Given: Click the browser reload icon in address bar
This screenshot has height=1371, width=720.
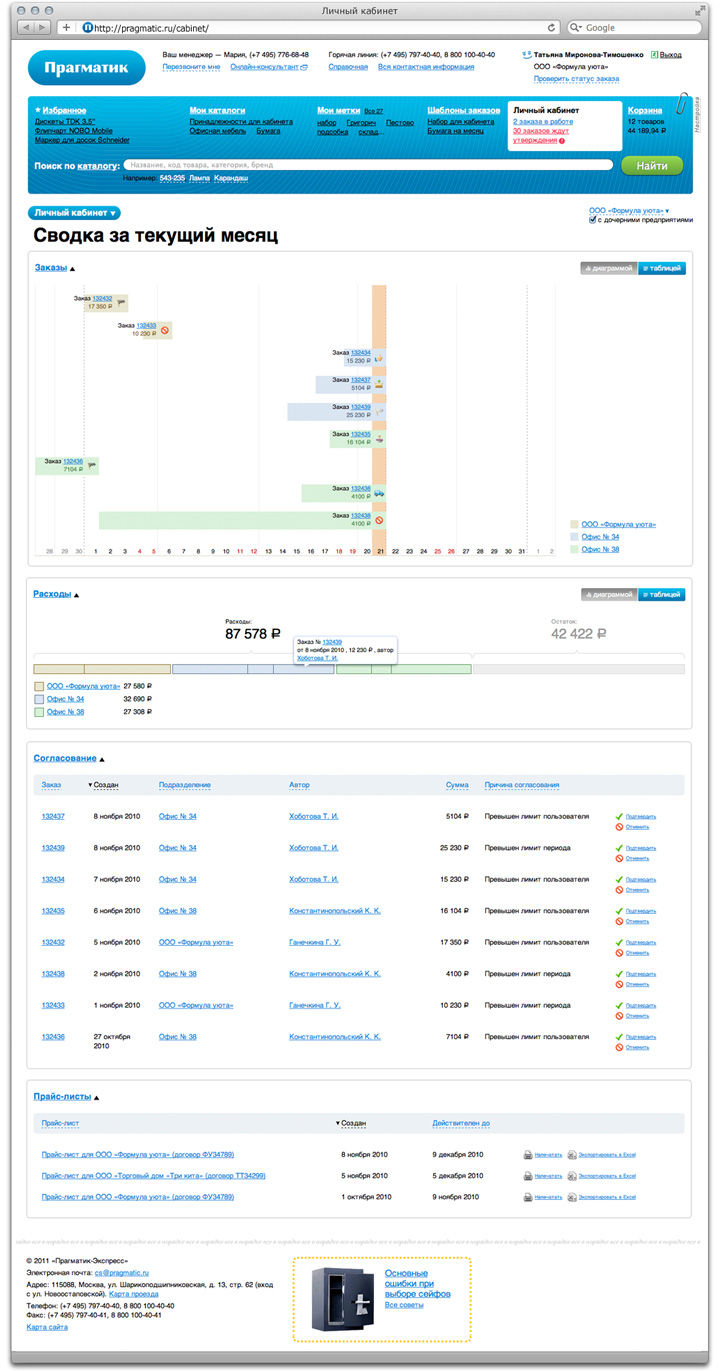Looking at the screenshot, I should [552, 27].
